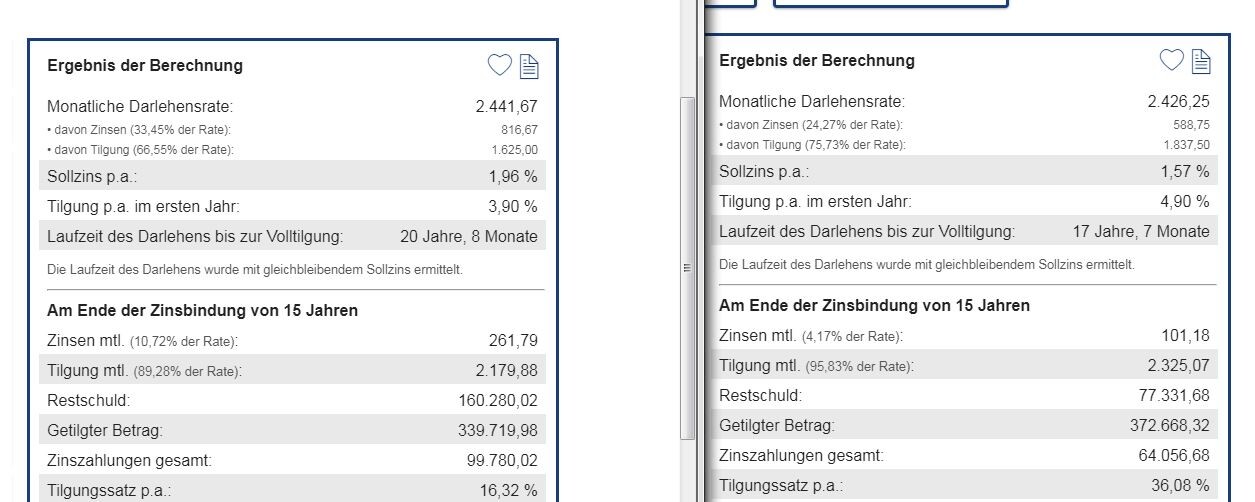Image resolution: width=1255 pixels, height=502 pixels.
Task: Click the loan term 20 Jahre, 8 Monate
Action: 468,237
